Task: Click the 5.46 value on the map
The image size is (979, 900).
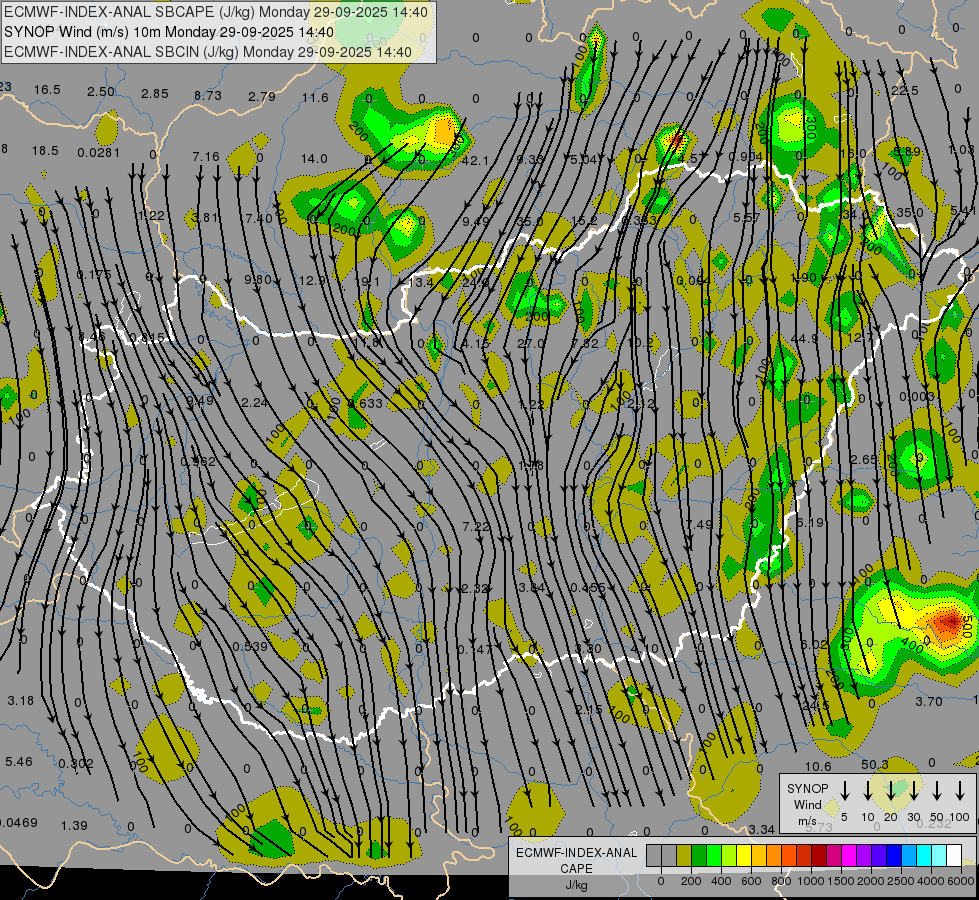Action: (x=19, y=761)
